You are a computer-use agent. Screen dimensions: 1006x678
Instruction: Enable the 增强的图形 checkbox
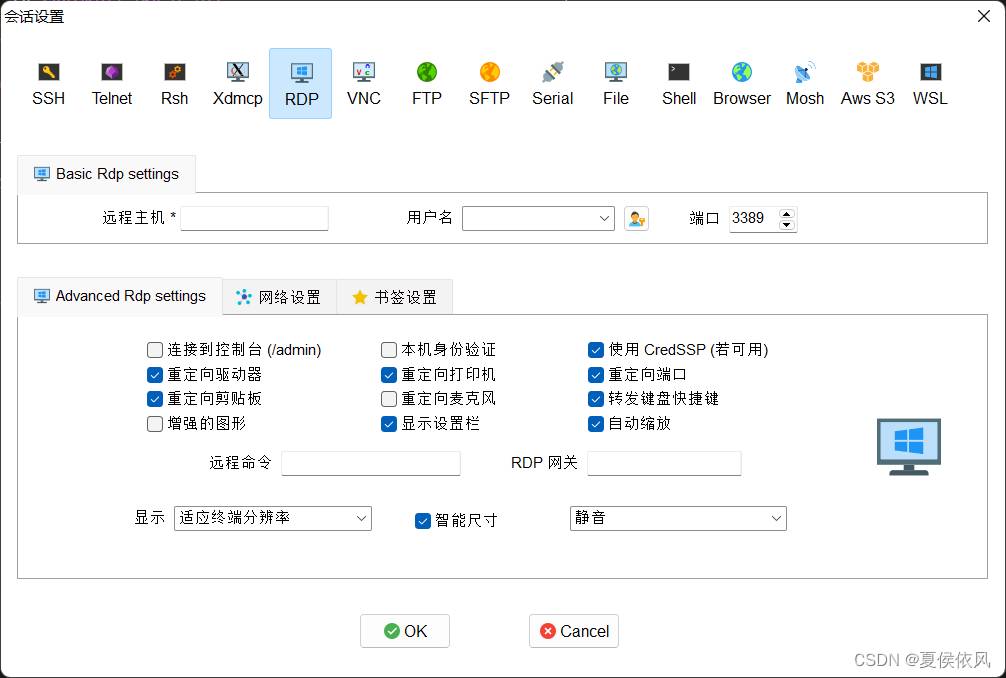click(155, 424)
